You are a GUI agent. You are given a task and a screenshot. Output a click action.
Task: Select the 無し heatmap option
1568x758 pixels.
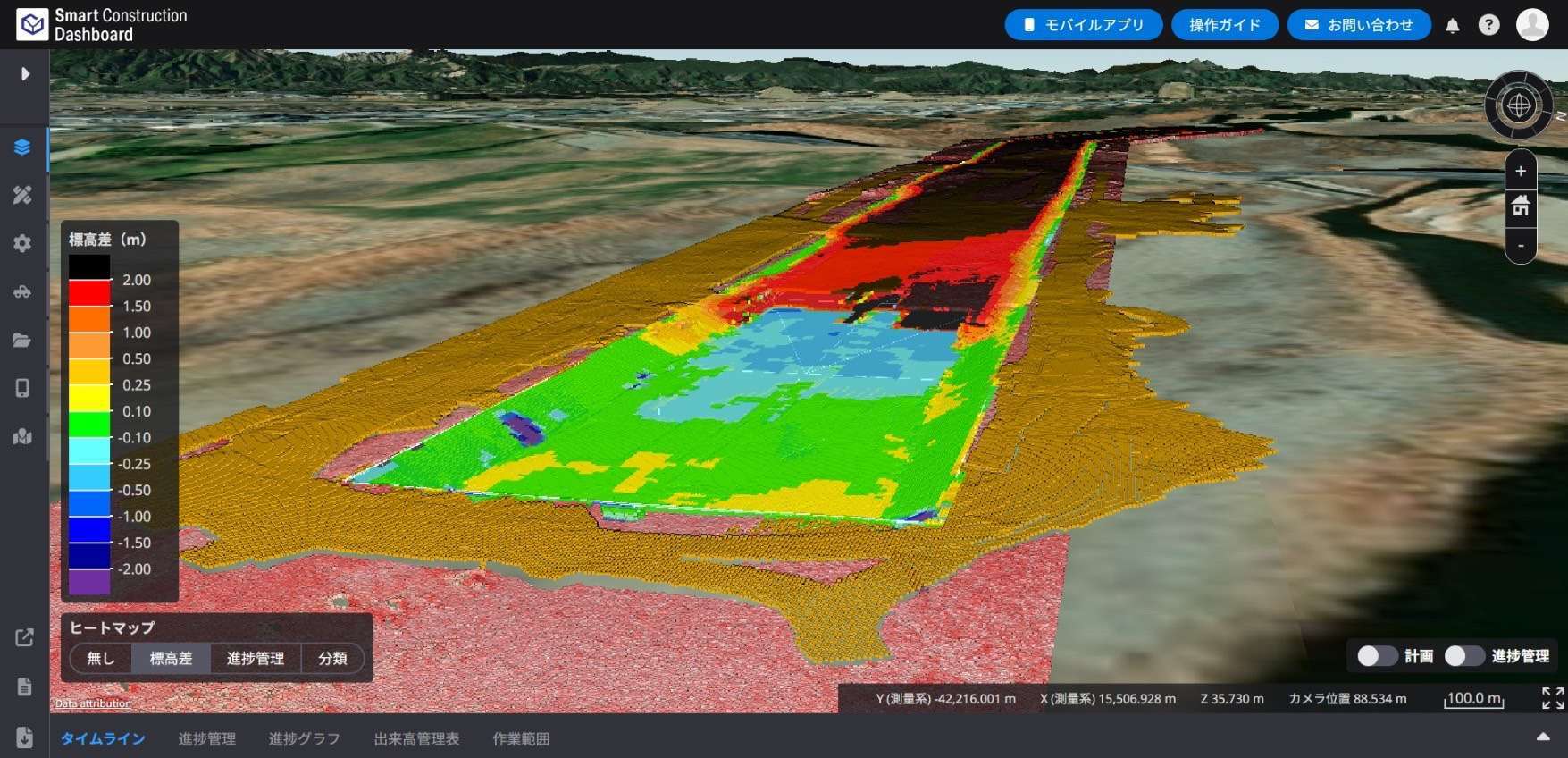pos(101,659)
